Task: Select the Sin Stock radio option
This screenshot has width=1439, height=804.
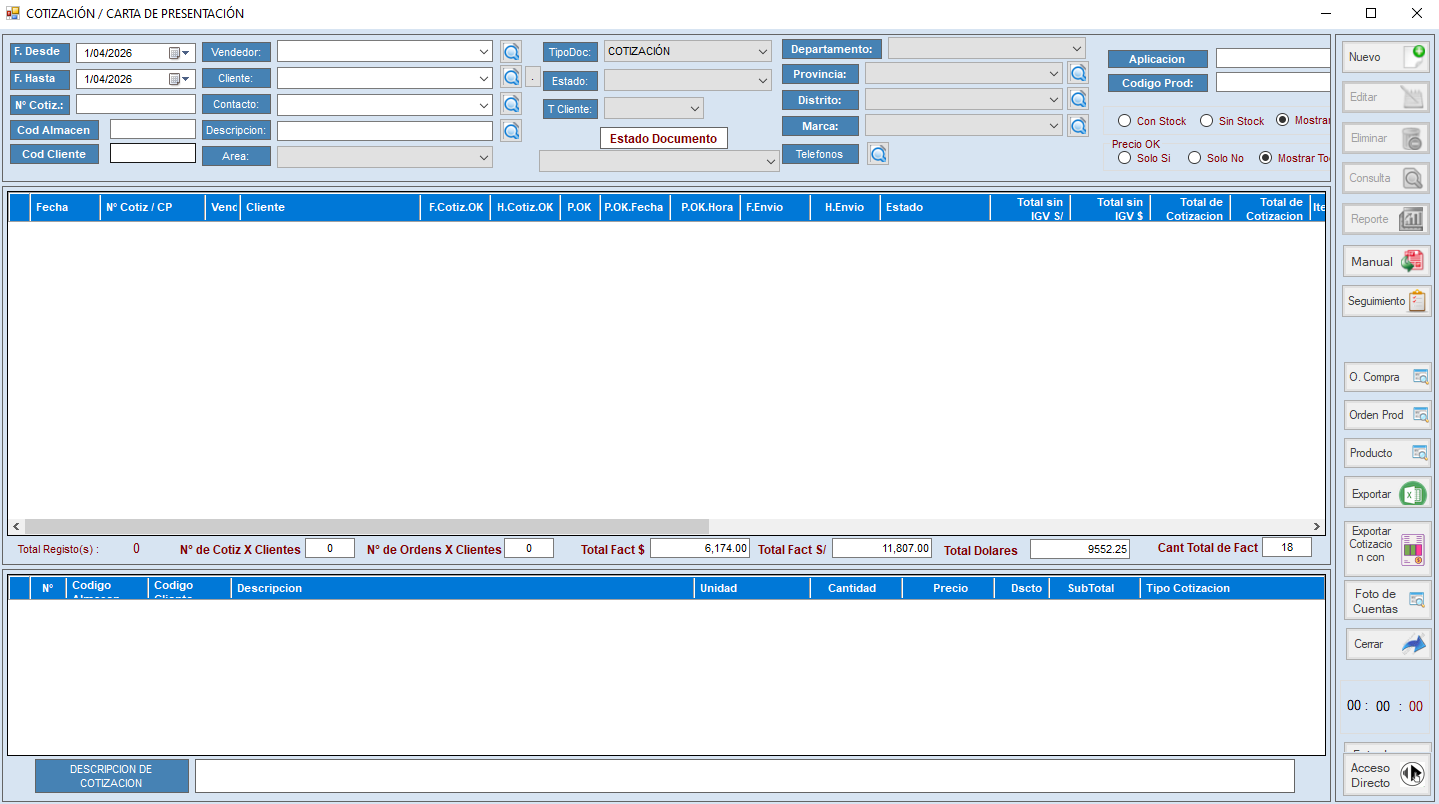Action: [1206, 121]
